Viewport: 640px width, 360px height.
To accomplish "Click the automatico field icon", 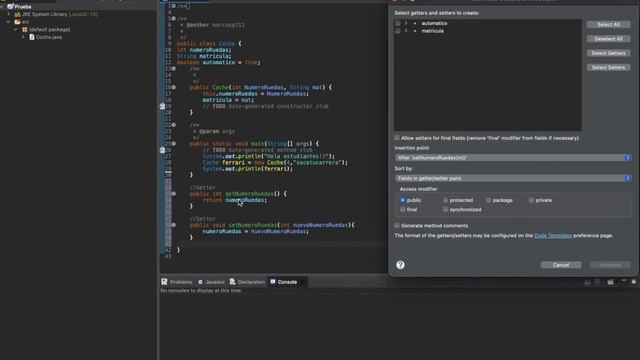I will point(415,23).
